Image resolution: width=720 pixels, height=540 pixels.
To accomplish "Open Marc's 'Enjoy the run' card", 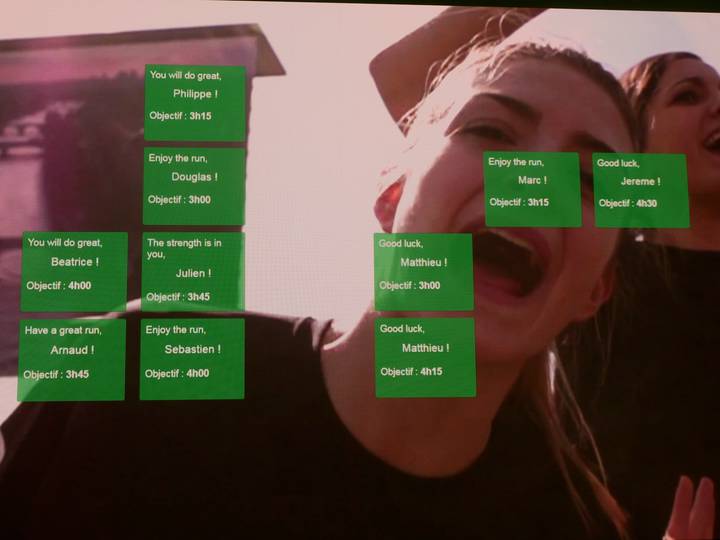I will (x=532, y=189).
